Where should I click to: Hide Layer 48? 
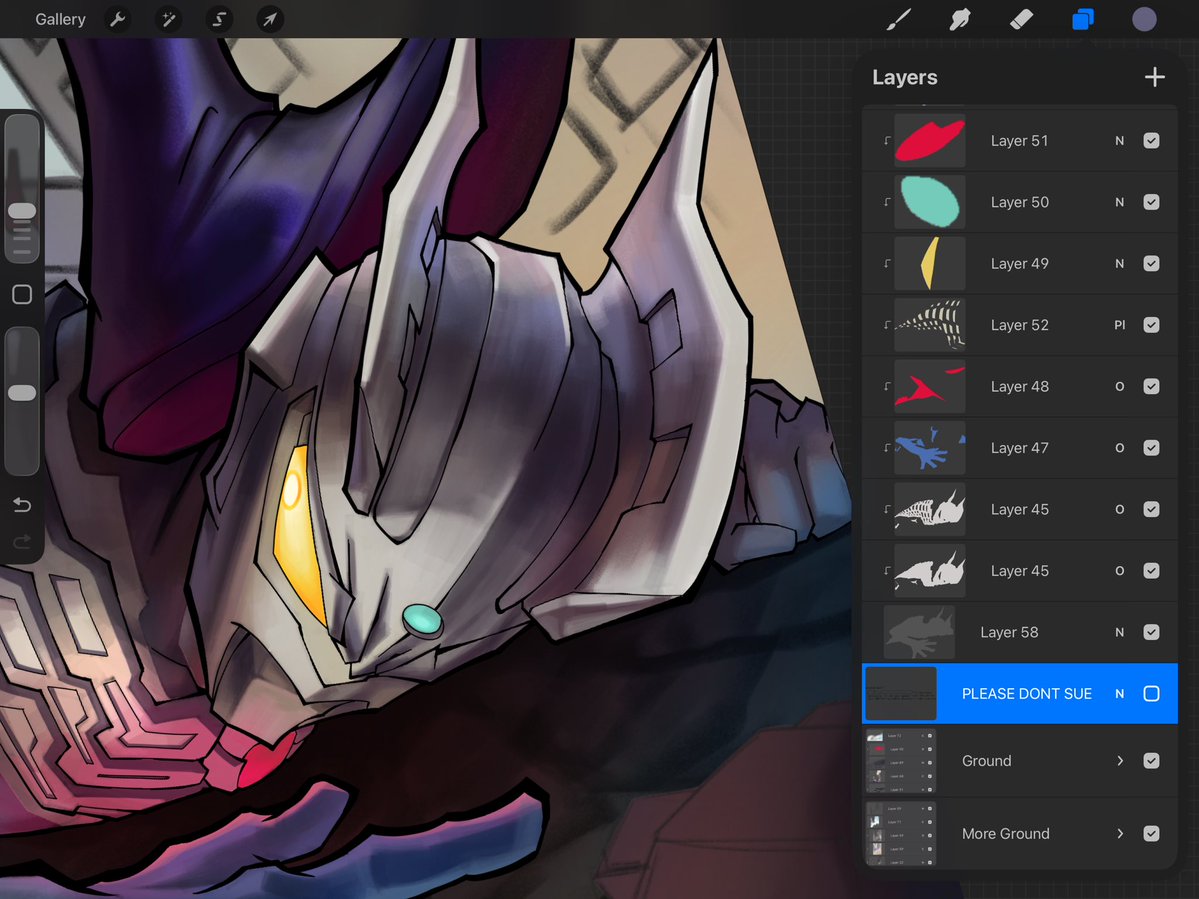[x=1152, y=387]
